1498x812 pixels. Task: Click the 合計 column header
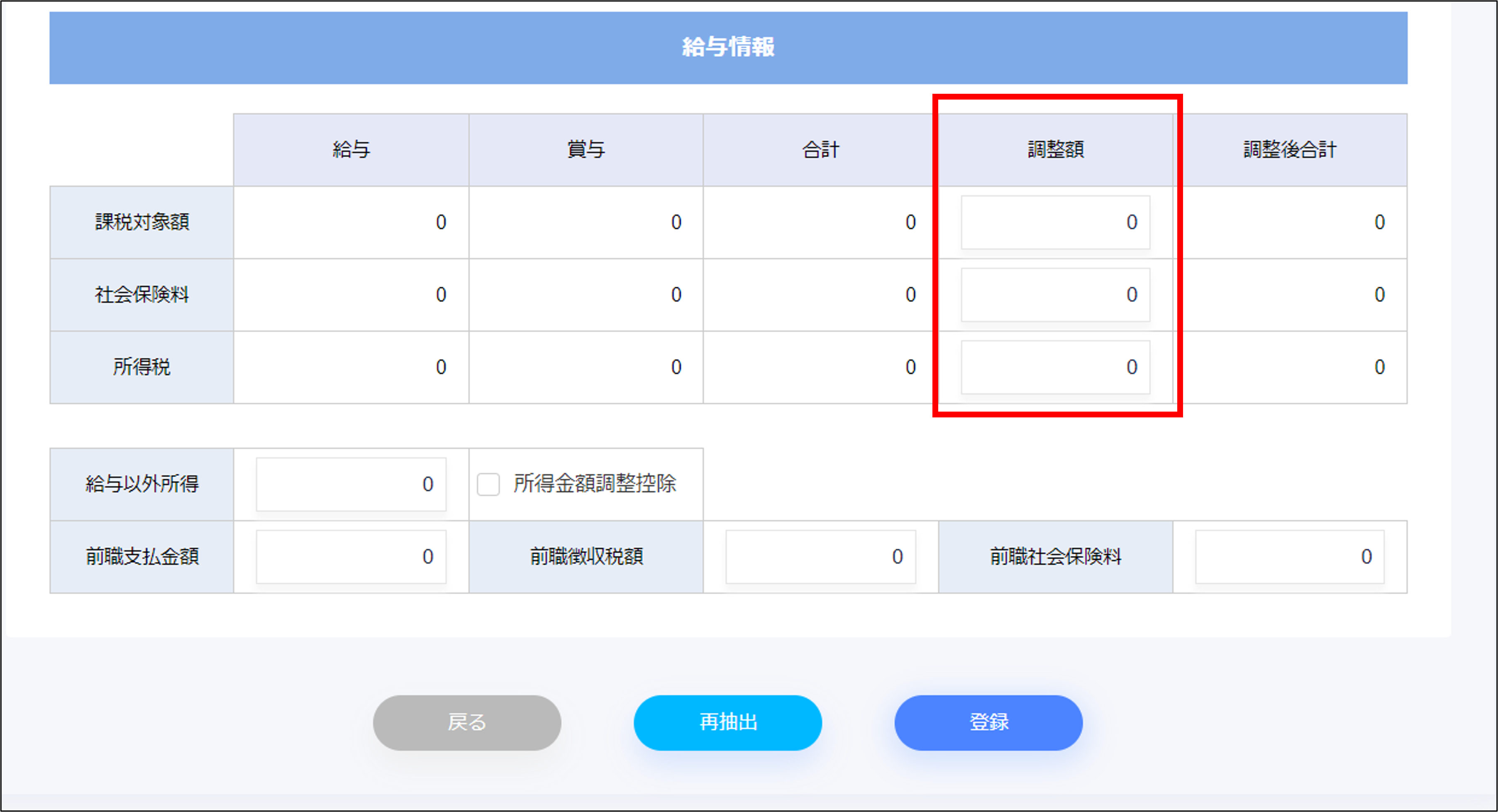pyautogui.click(x=820, y=150)
